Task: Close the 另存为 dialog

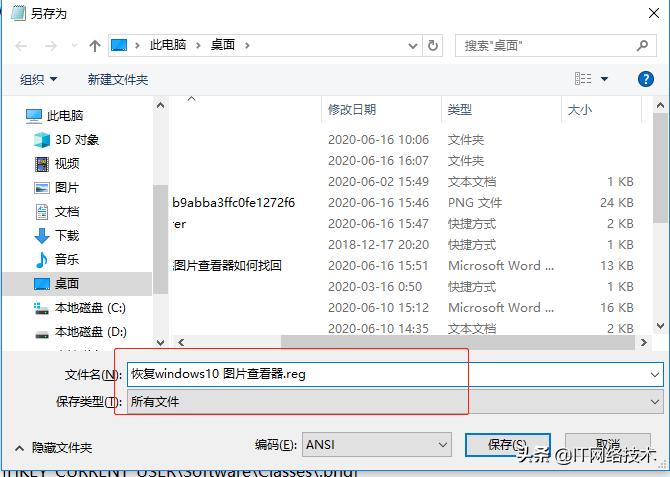Action: (x=654, y=13)
